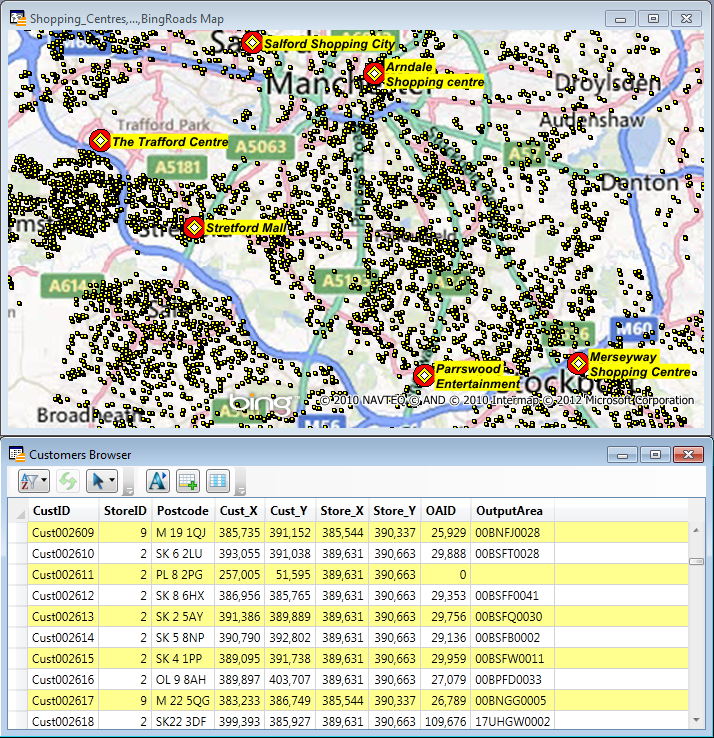Click OAID cell '0' in Cust002611 row
Screen dimensions: 714x738
[445, 574]
